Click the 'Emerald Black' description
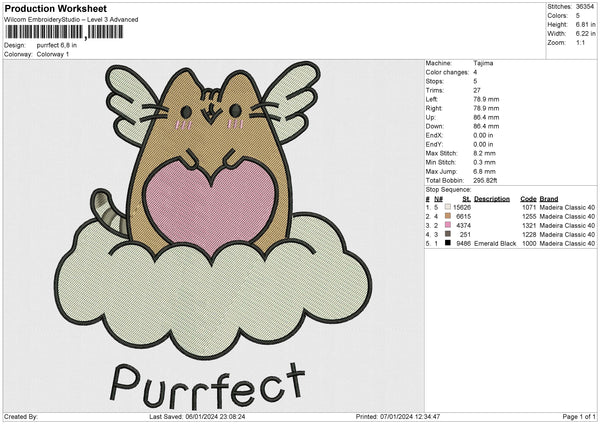The height and width of the screenshot is (424, 600). [x=495, y=243]
